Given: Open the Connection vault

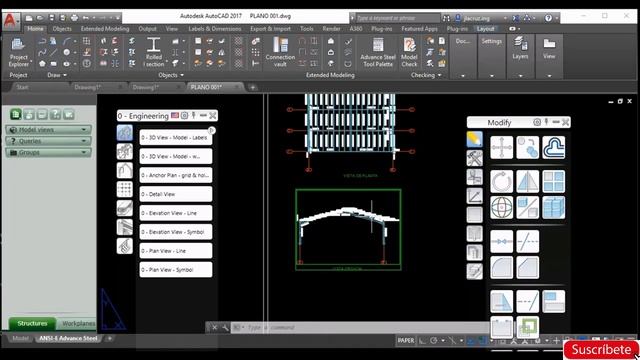Looking at the screenshot, I should click(x=280, y=52).
